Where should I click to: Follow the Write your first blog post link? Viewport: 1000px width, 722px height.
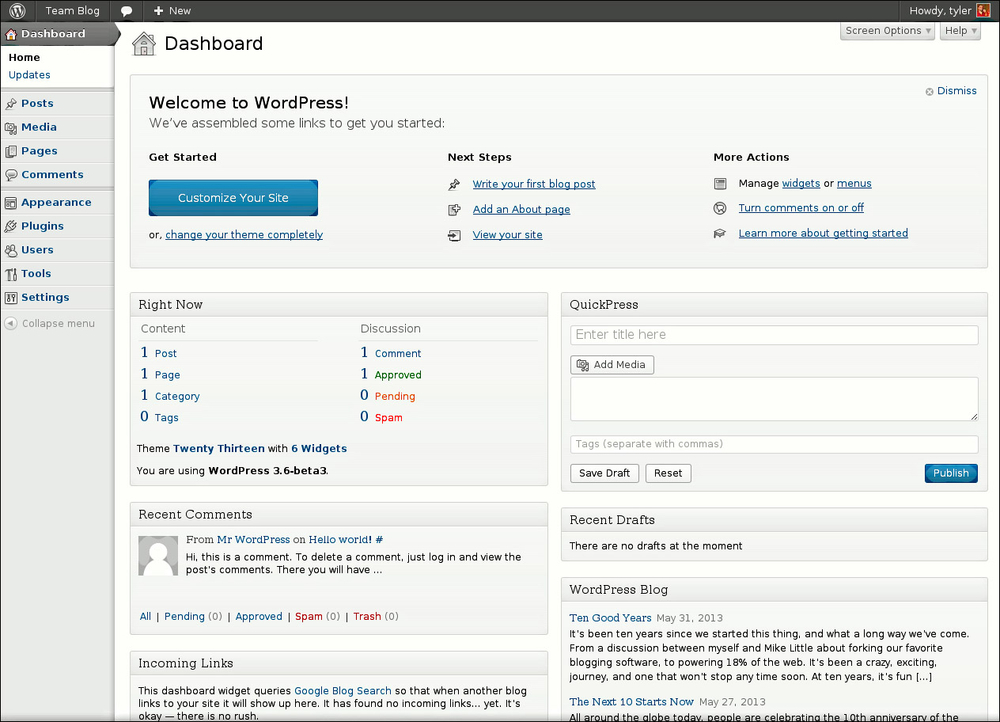point(534,184)
